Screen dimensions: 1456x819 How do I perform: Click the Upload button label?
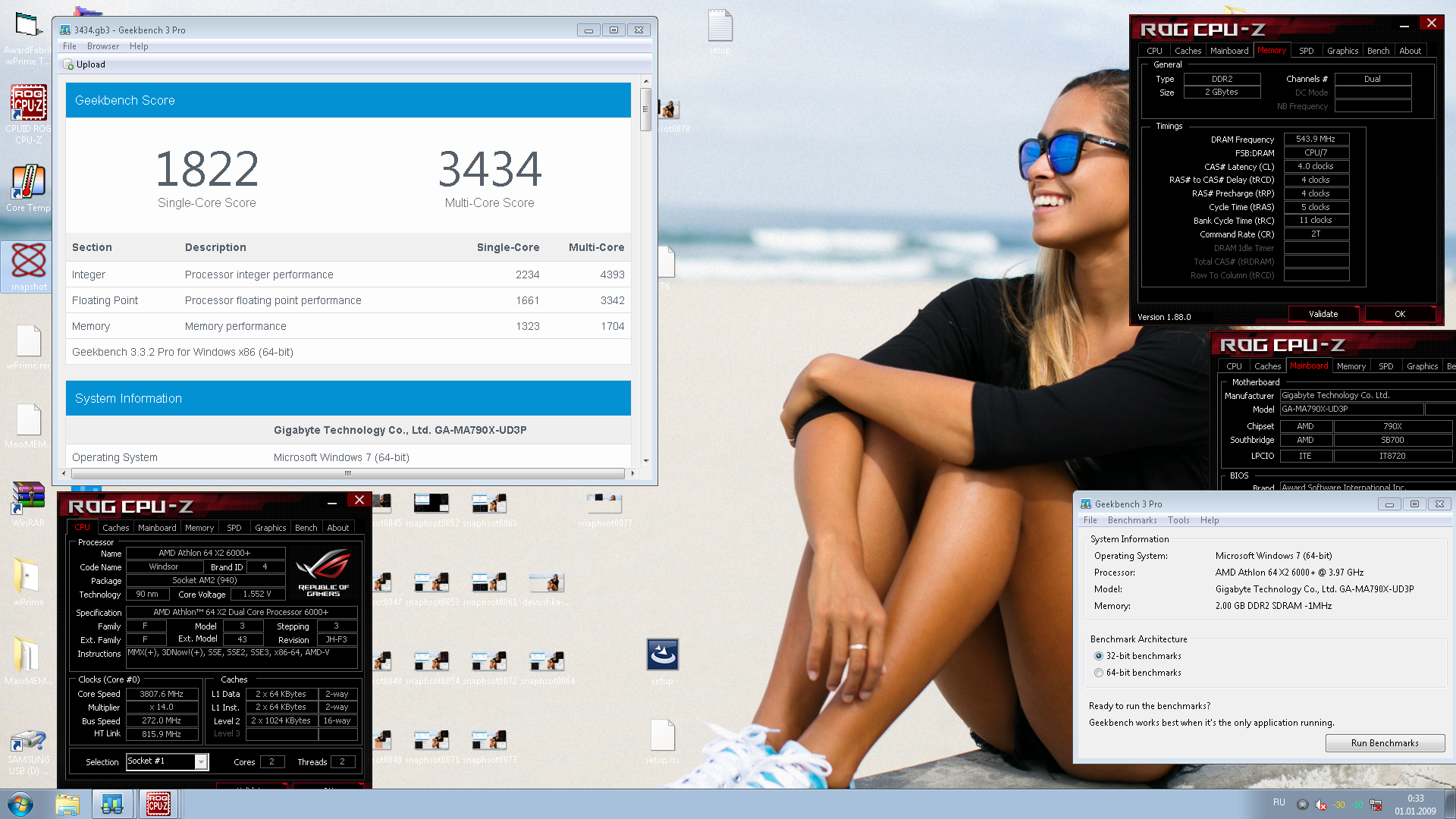[x=91, y=64]
